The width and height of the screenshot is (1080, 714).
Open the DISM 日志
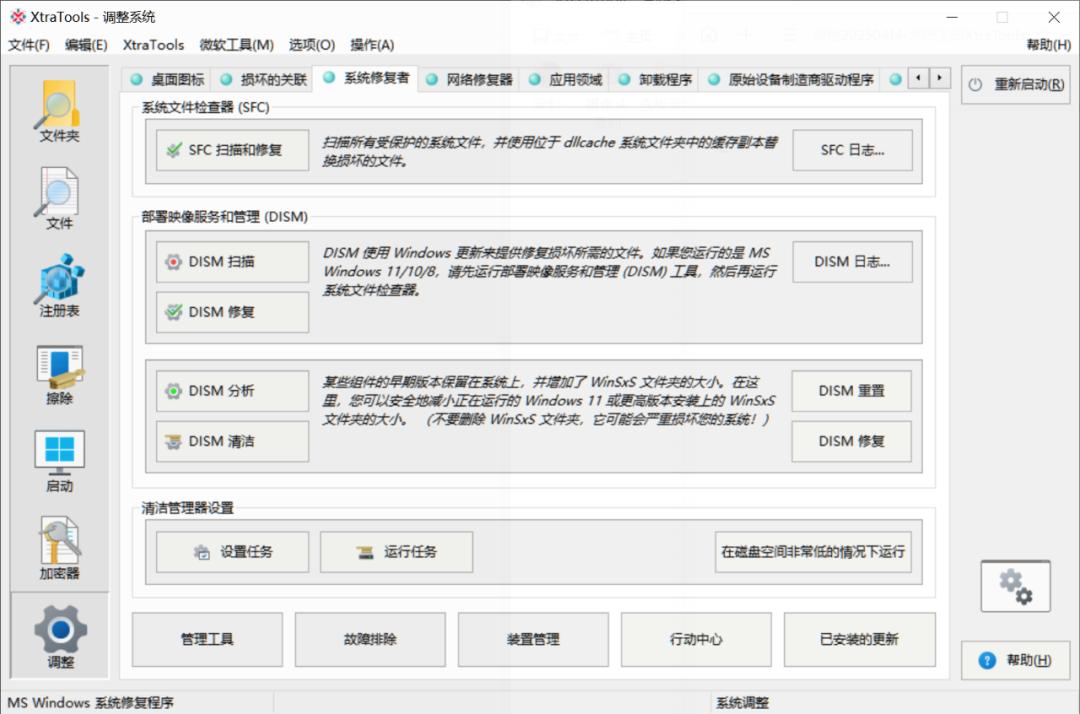click(x=851, y=261)
